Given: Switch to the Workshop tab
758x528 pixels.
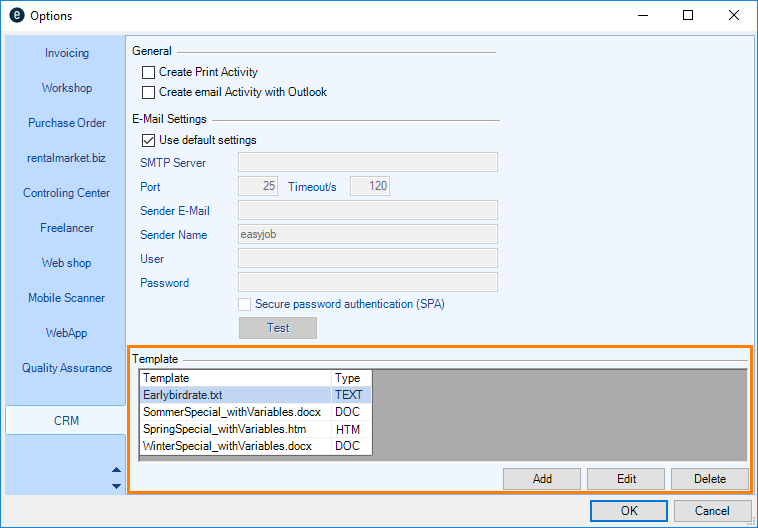Looking at the screenshot, I should pos(66,88).
